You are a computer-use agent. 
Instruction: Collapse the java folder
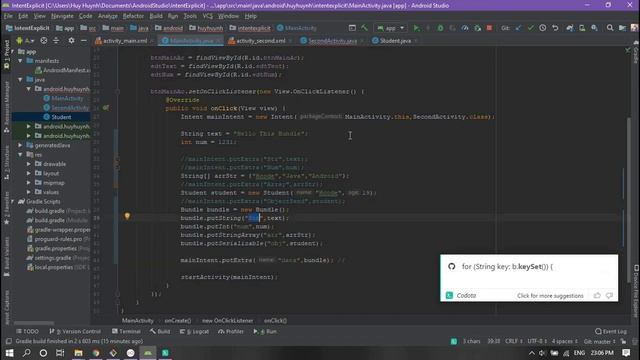(x=20, y=80)
